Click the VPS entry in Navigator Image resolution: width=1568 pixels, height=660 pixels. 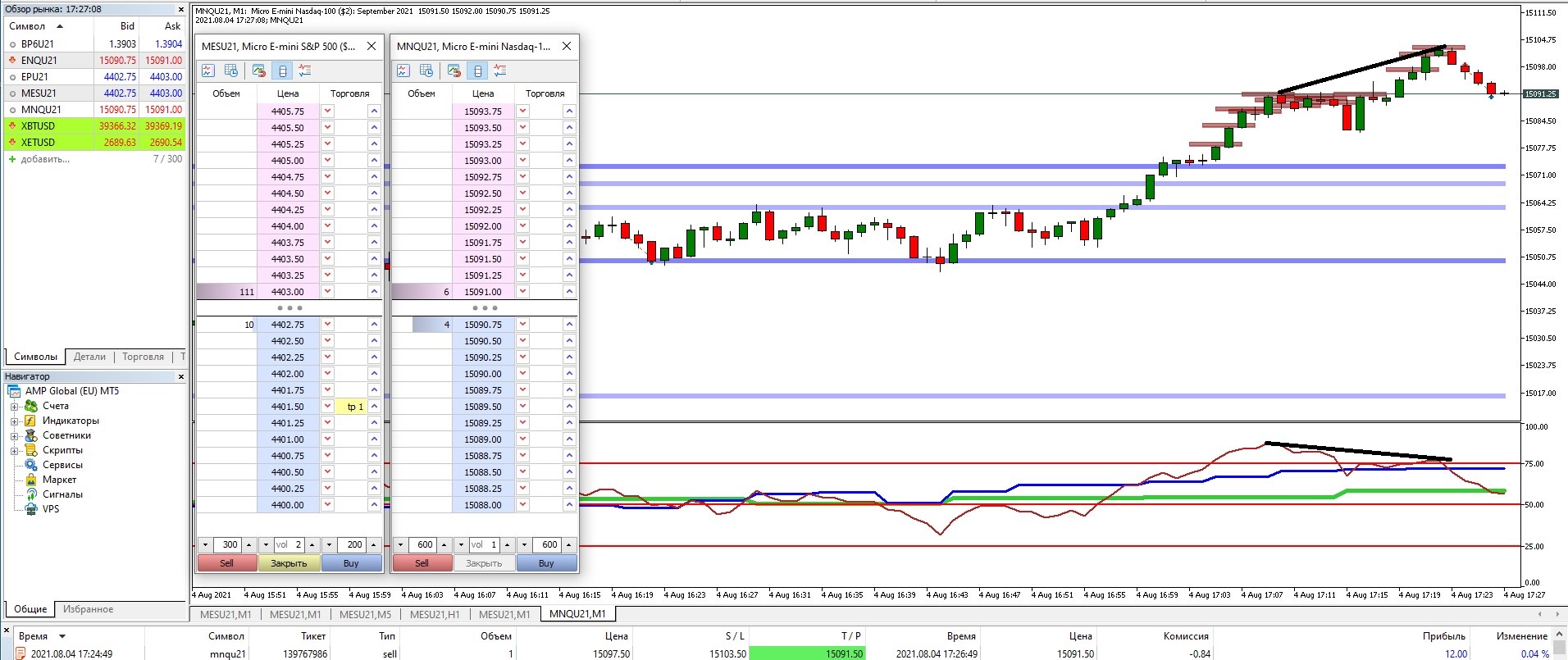[51, 509]
